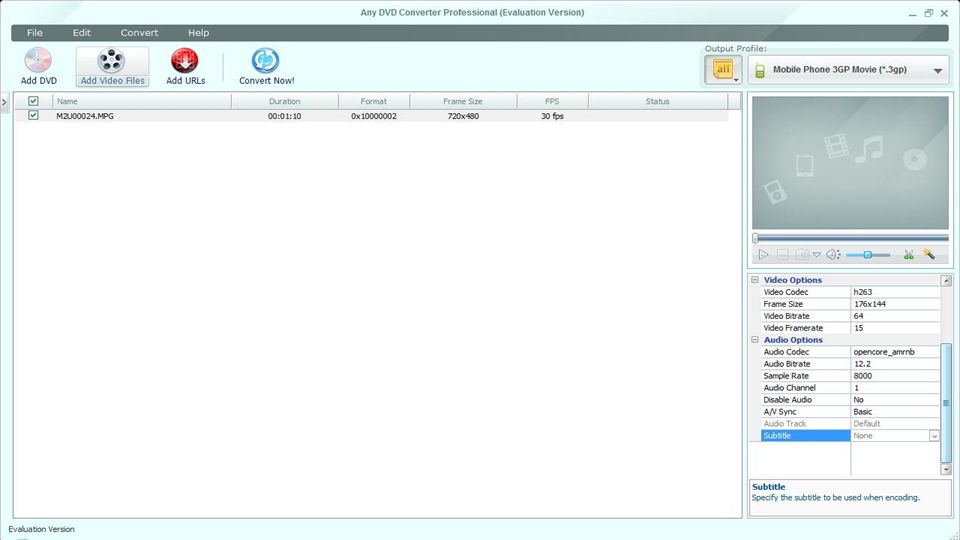Image resolution: width=960 pixels, height=540 pixels.
Task: Sort by the Name column header
Action: [141, 101]
